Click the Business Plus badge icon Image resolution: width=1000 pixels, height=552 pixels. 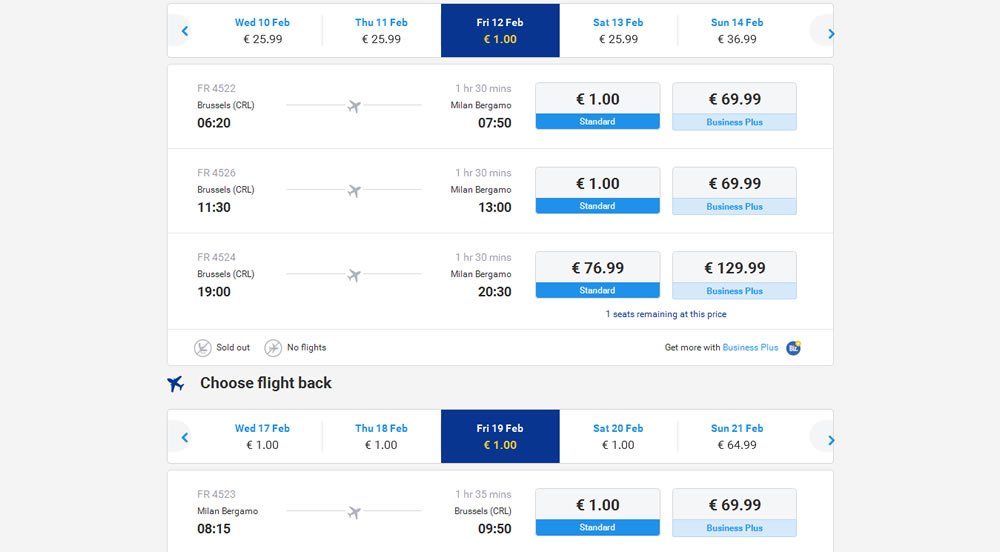793,348
